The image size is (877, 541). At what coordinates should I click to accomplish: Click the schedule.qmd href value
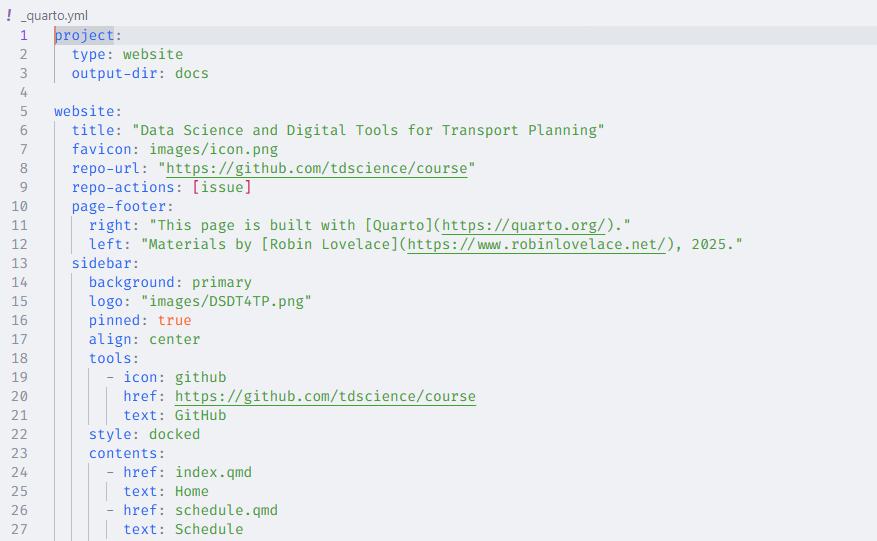tap(226, 510)
